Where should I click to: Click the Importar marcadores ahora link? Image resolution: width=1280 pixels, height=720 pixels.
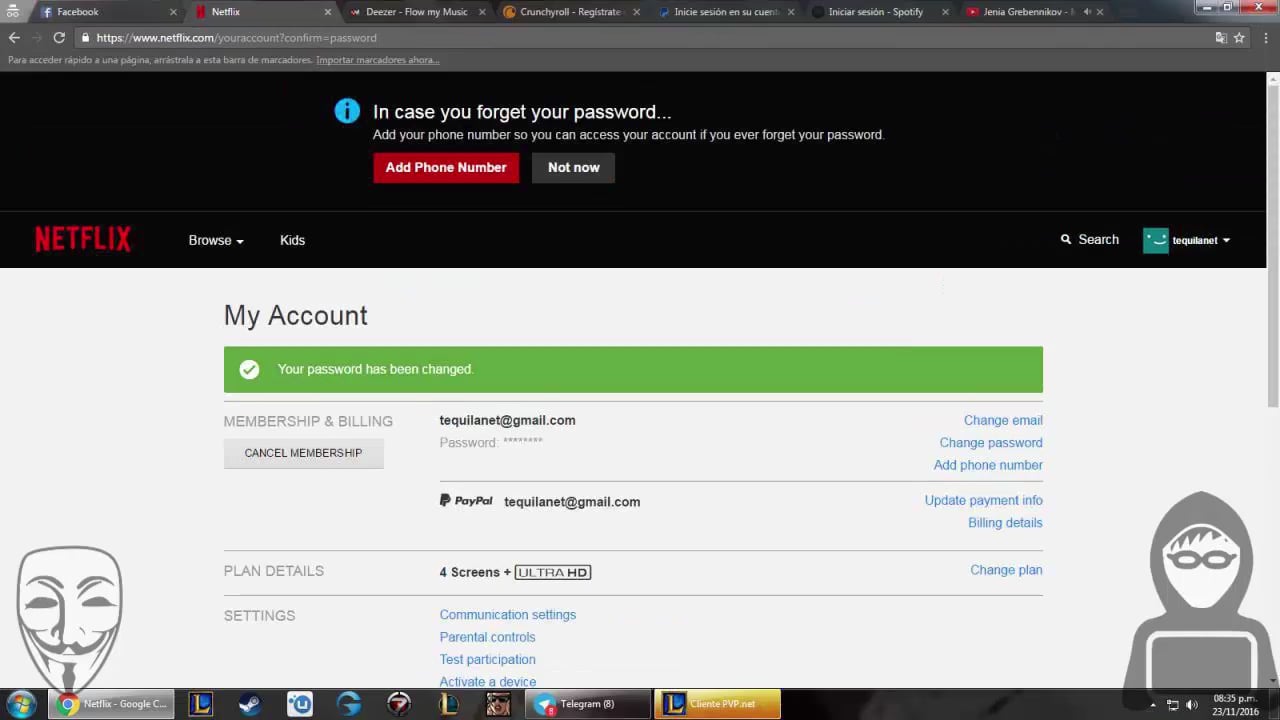pos(378,60)
